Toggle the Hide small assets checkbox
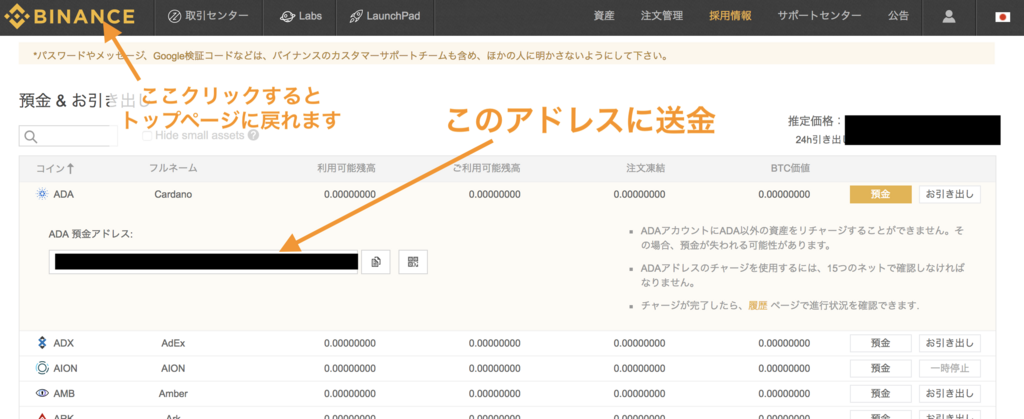Screen dimensions: 1024x419 147,136
